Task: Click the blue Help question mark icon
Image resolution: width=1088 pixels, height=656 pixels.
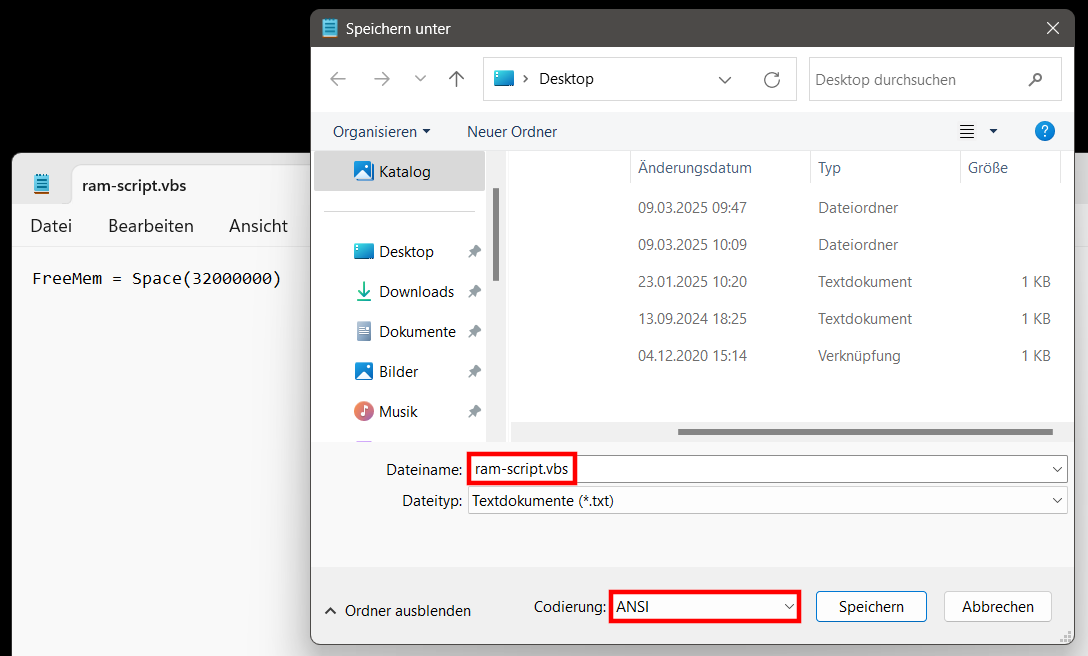Action: pyautogui.click(x=1044, y=131)
